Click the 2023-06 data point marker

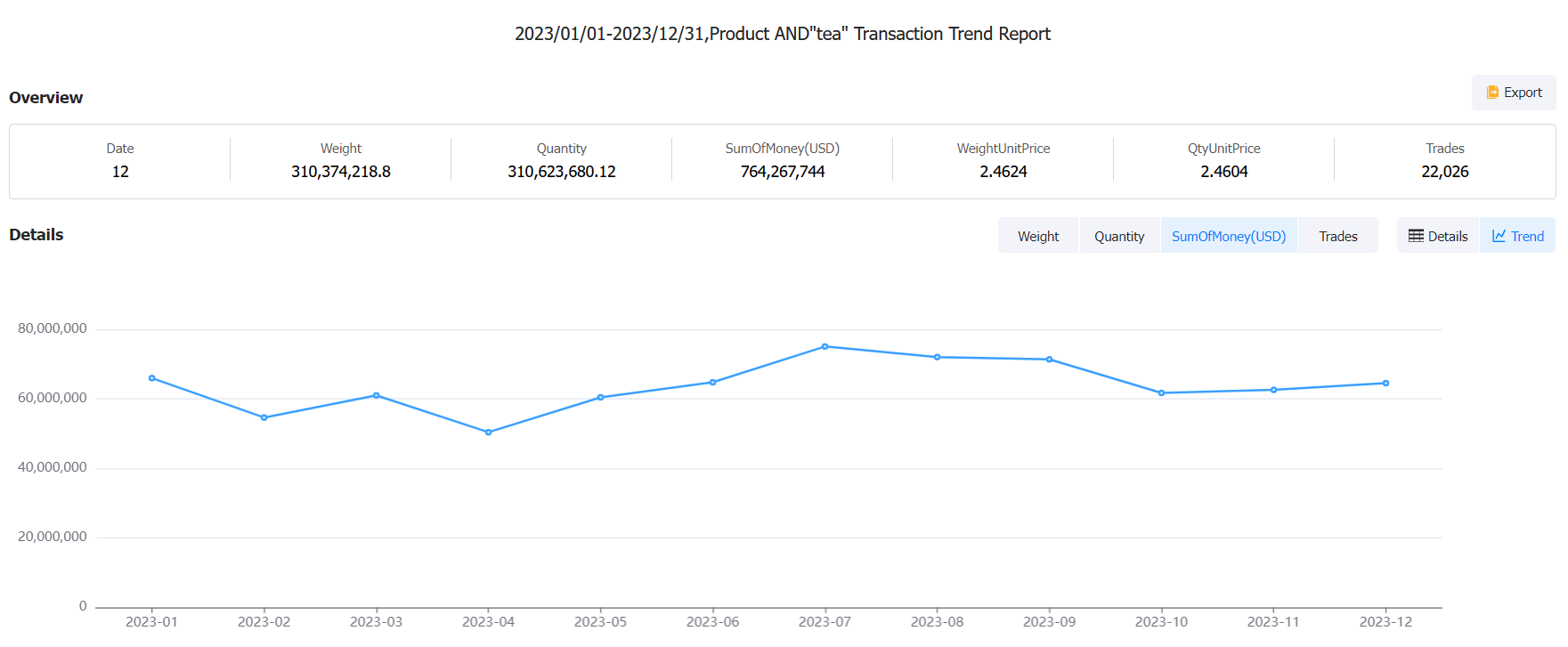[x=713, y=383]
